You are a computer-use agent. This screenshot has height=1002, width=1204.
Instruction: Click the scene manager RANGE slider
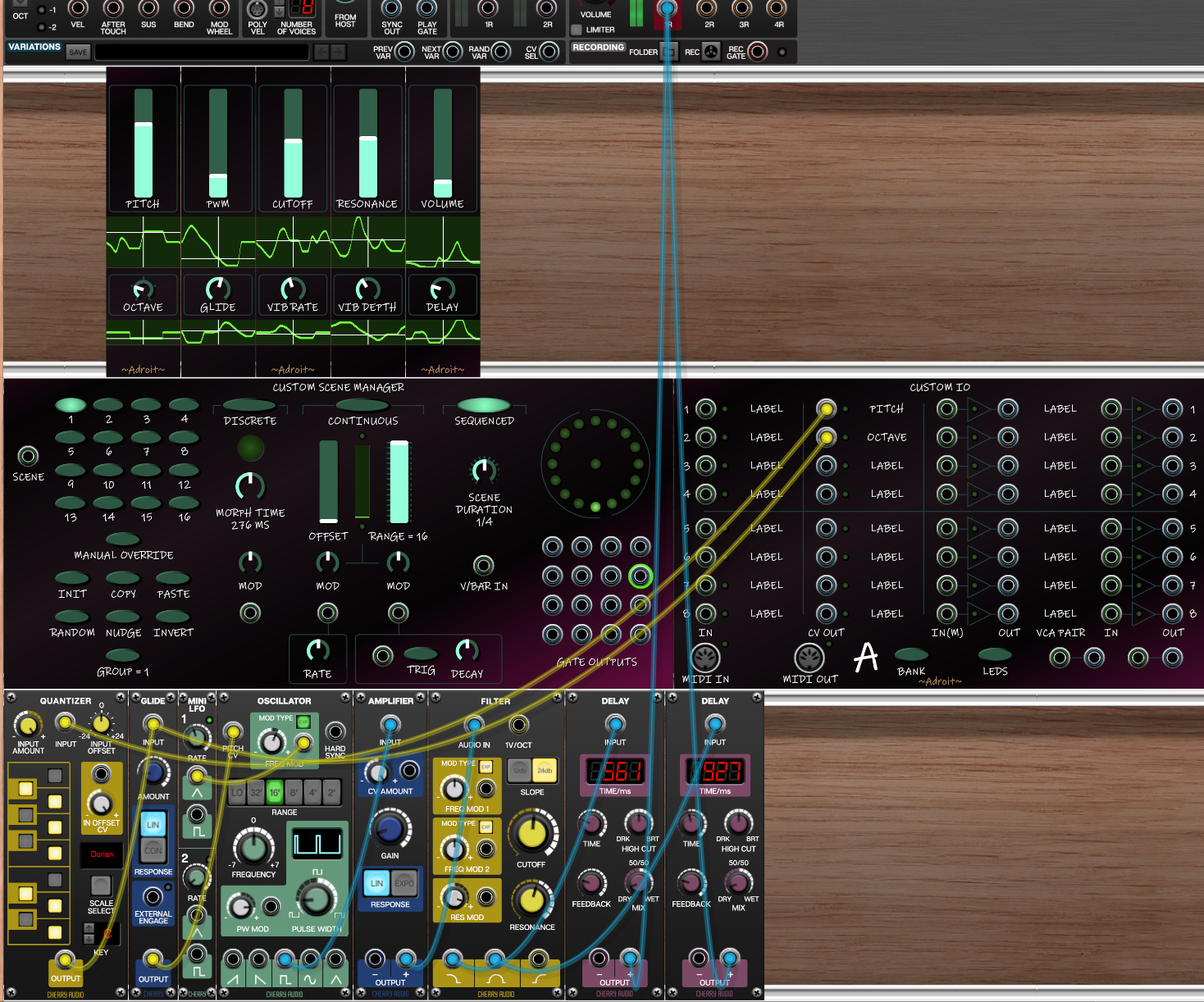click(x=399, y=482)
